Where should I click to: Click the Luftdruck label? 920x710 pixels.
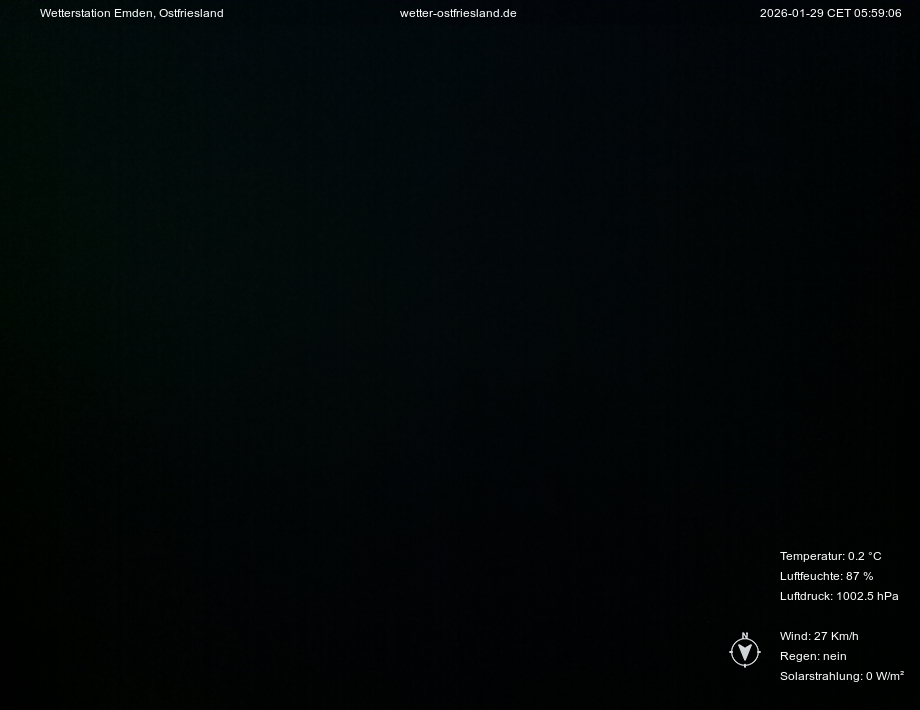click(805, 596)
